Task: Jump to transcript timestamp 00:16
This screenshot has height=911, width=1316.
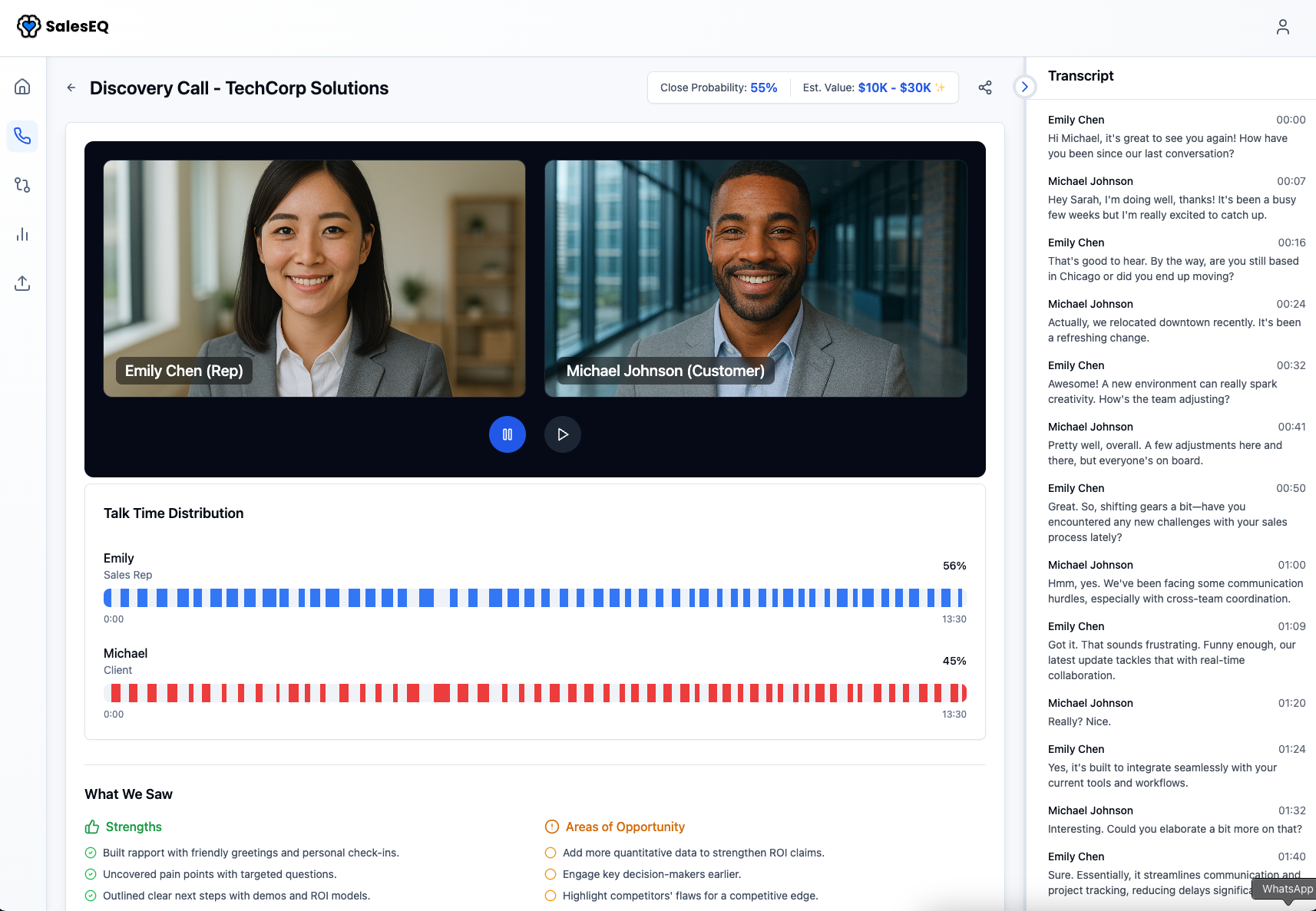Action: tap(1291, 243)
